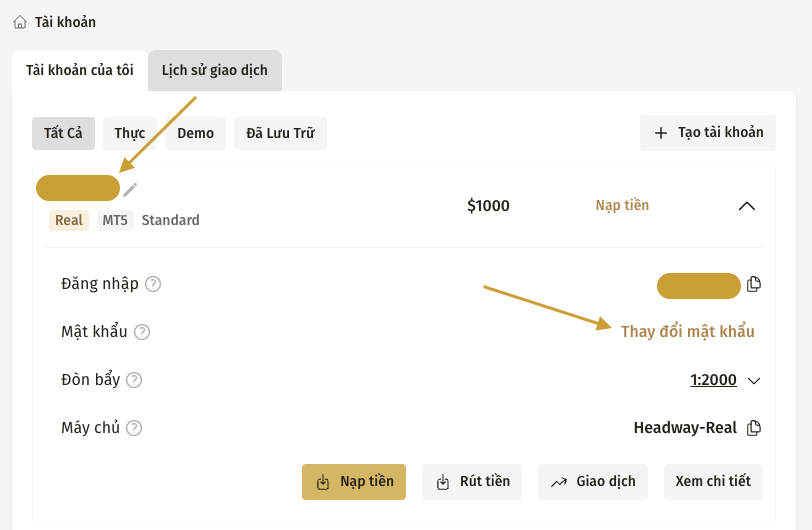Open help tooltip next to Đăng nhập
The height and width of the screenshot is (530, 812).
click(153, 284)
